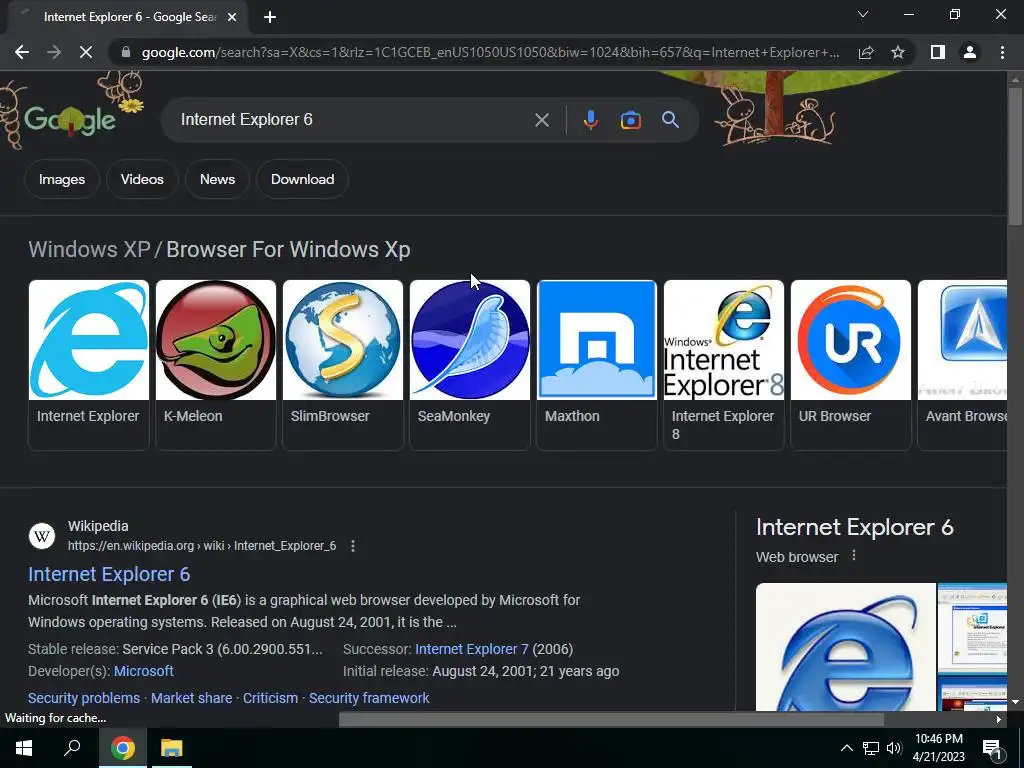1024x768 pixels.
Task: Switch to the Images filter
Action: pos(62,179)
